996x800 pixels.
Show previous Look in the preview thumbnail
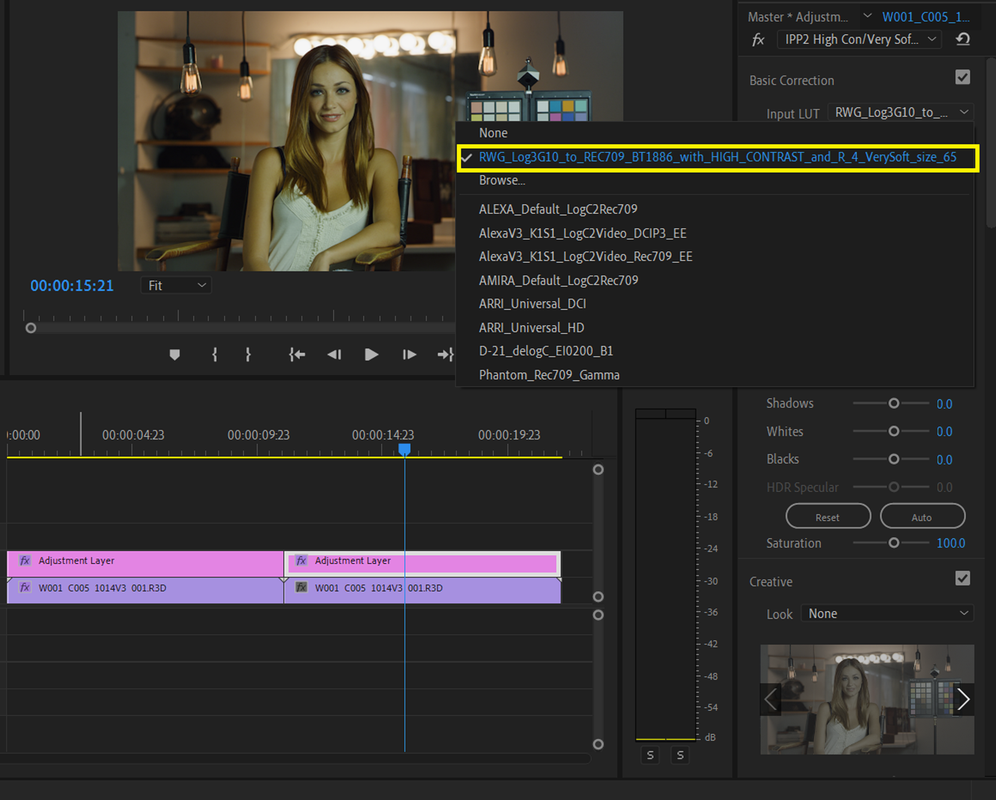[x=771, y=700]
